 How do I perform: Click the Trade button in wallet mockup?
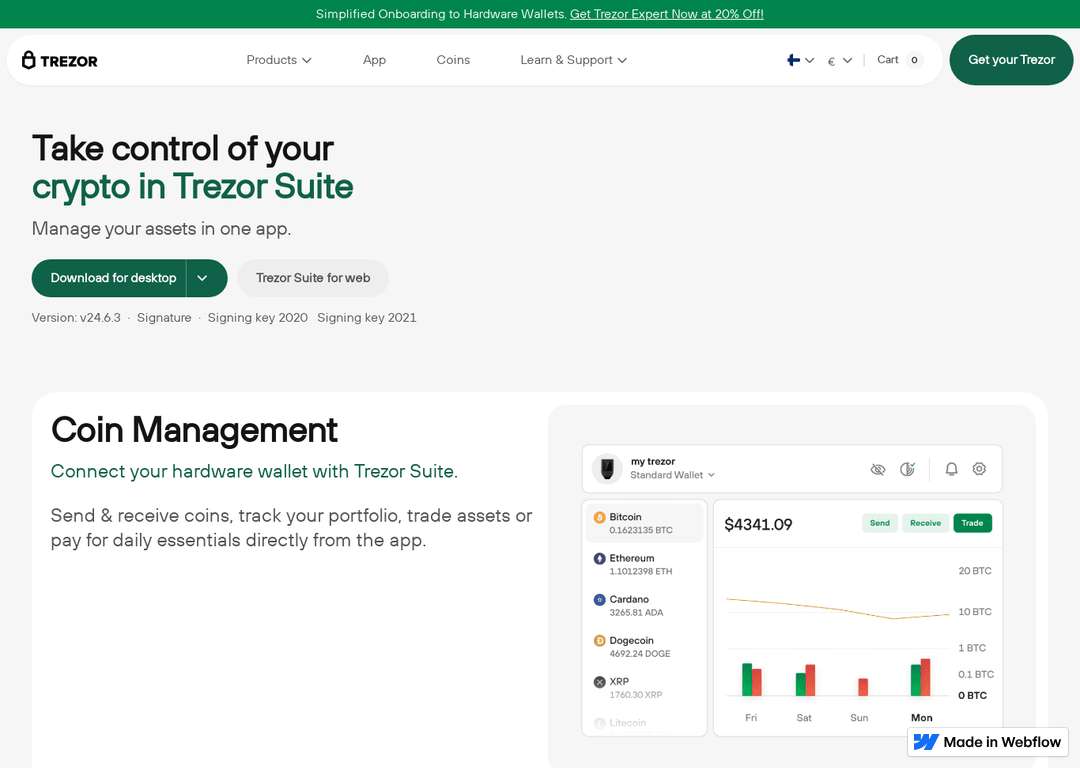[x=972, y=523]
